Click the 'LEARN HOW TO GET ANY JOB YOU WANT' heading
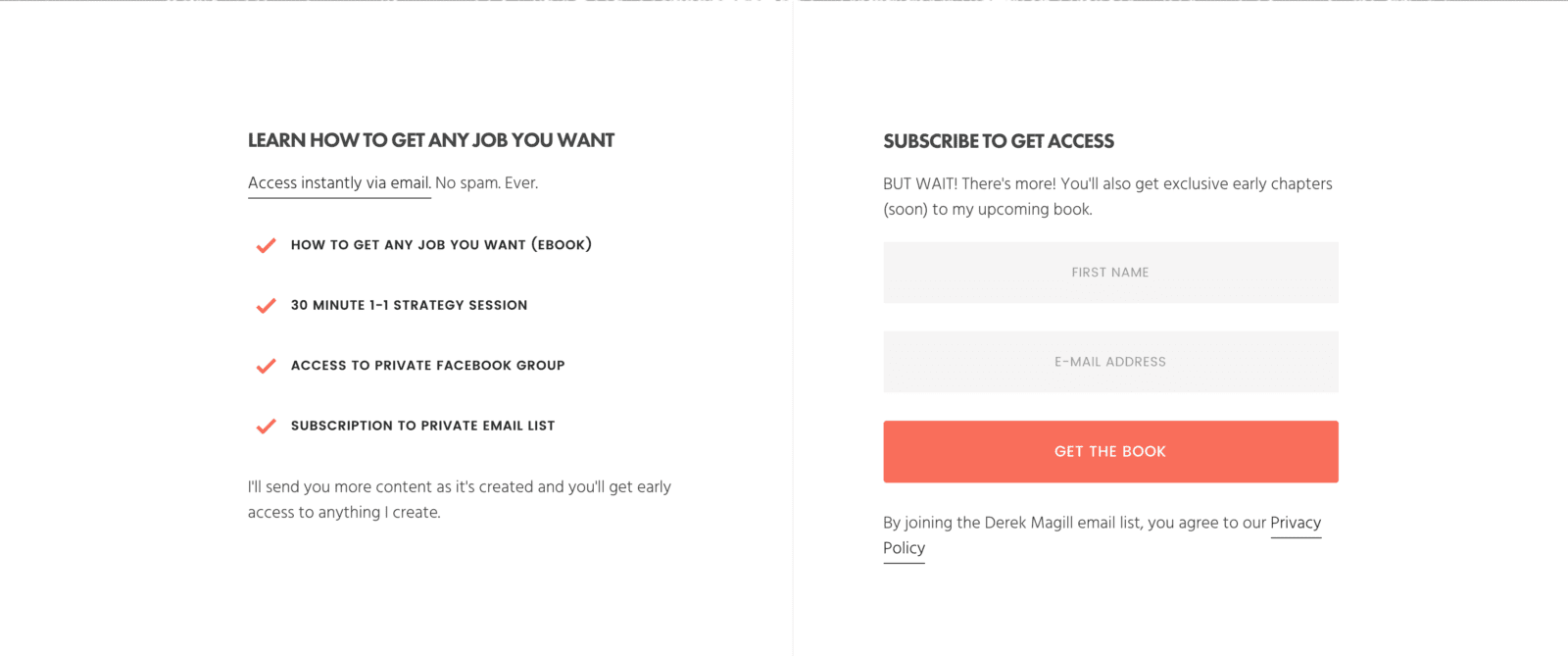This screenshot has height=656, width=1568. coord(431,140)
